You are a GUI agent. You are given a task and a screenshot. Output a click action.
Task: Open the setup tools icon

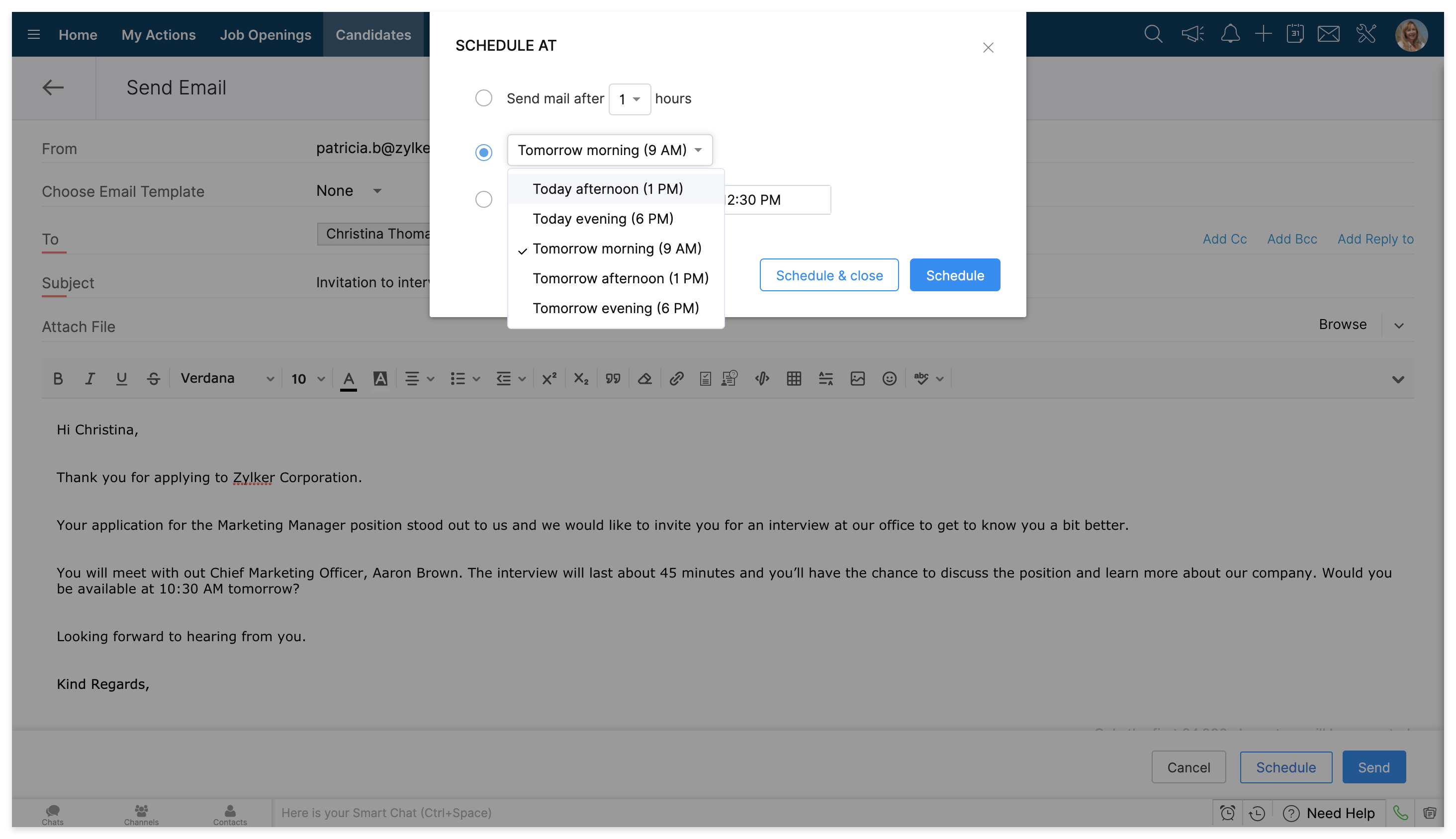click(1366, 35)
